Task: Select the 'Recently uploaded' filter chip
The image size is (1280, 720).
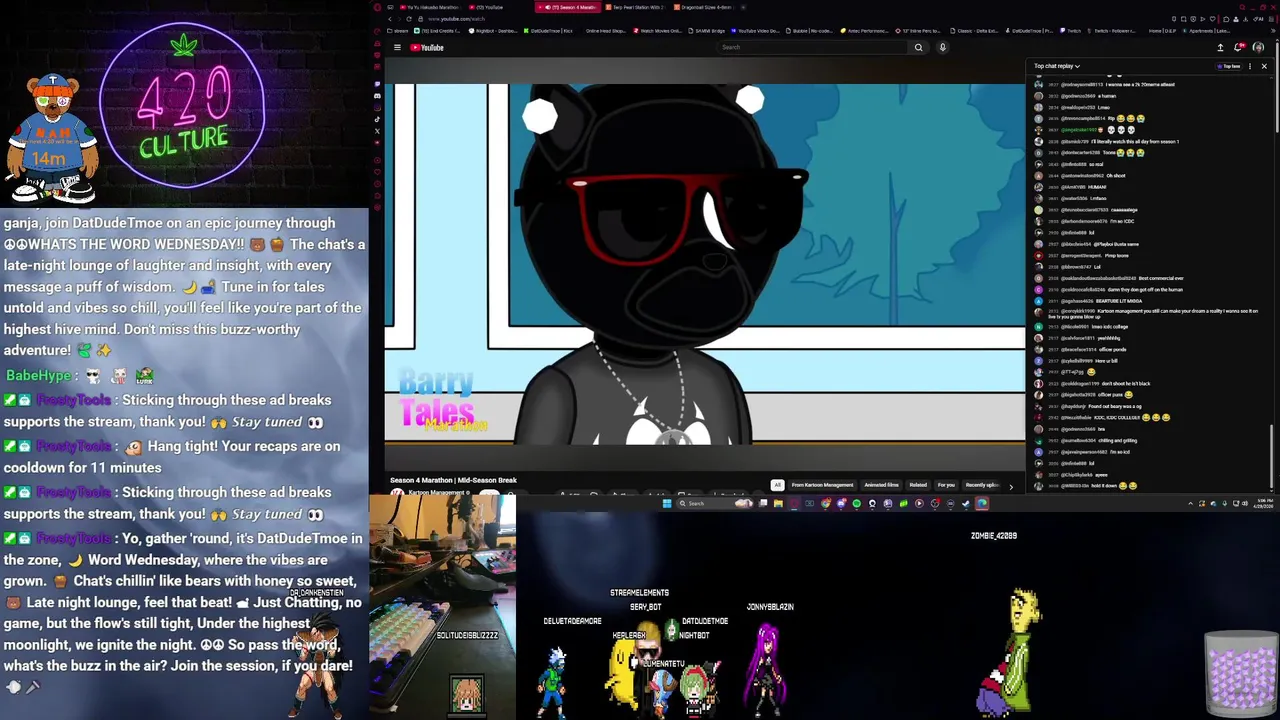Action: pos(982,485)
